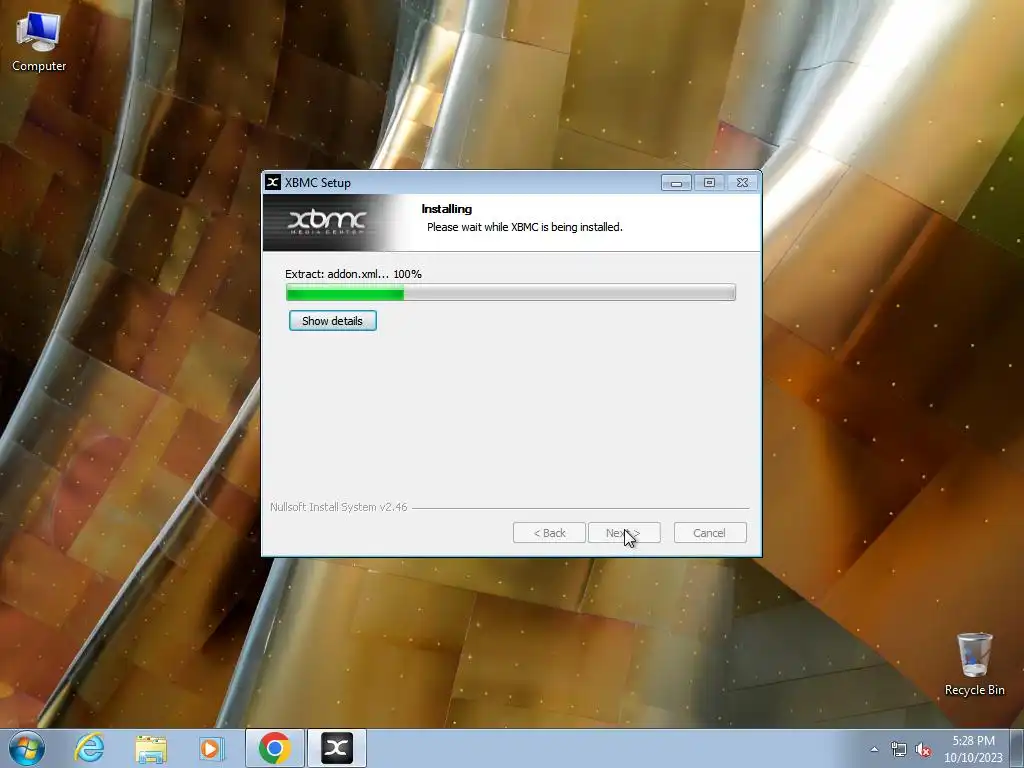Open Windows Media Player from the taskbar
The width and height of the screenshot is (1024, 768).
(x=211, y=748)
